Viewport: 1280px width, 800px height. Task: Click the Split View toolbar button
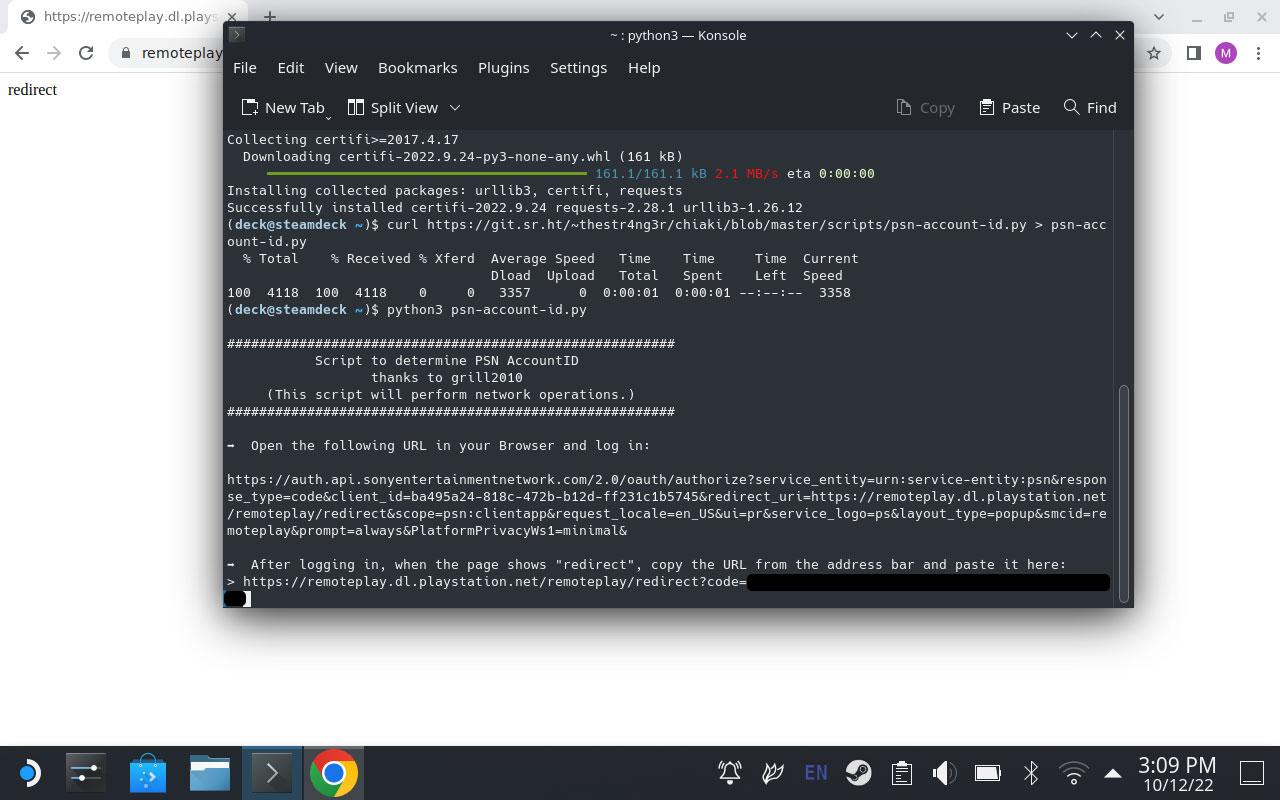(x=393, y=107)
